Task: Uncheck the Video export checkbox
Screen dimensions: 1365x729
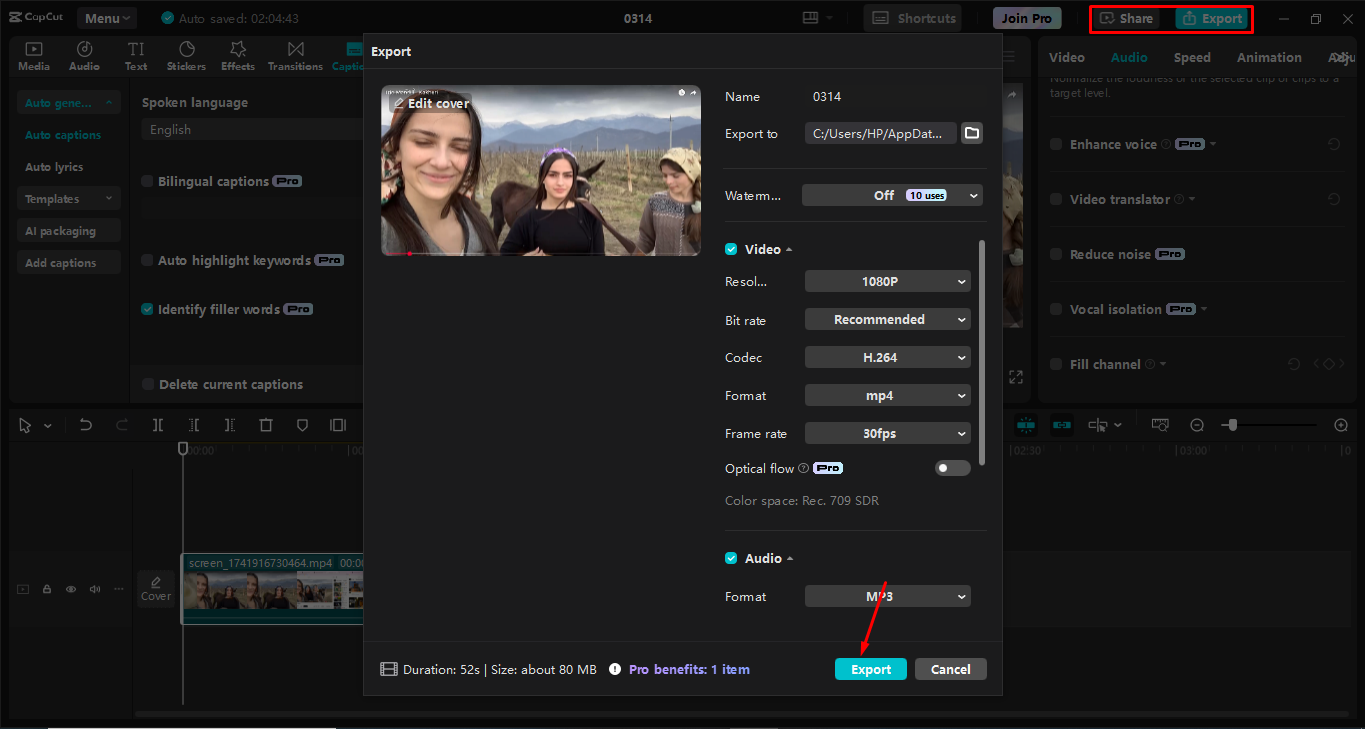Action: 729,248
